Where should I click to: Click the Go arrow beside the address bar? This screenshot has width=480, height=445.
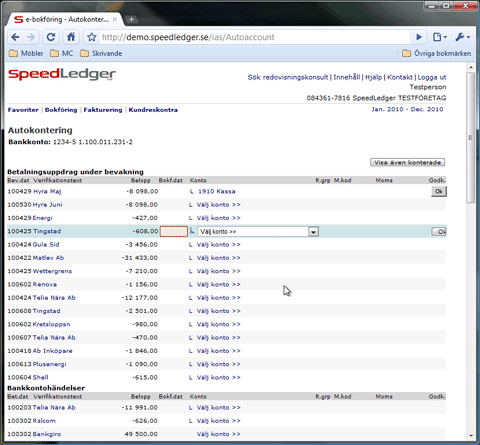tap(419, 37)
